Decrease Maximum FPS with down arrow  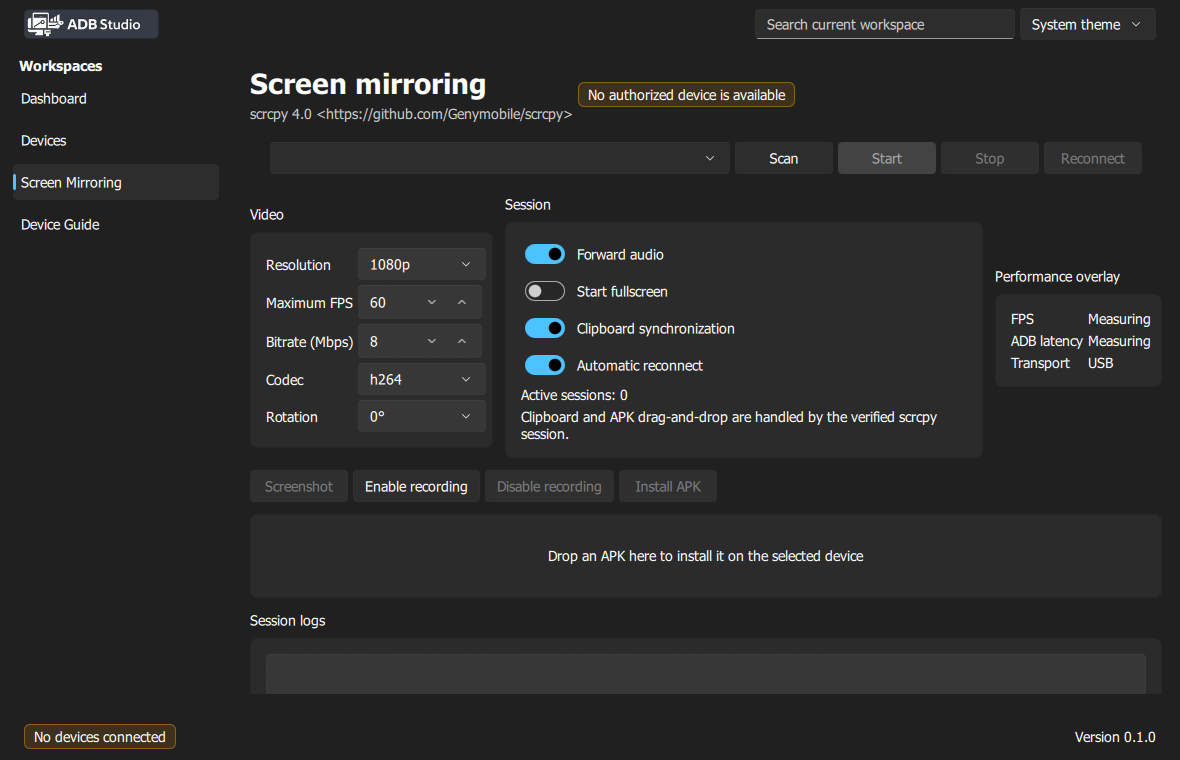pyautogui.click(x=432, y=302)
